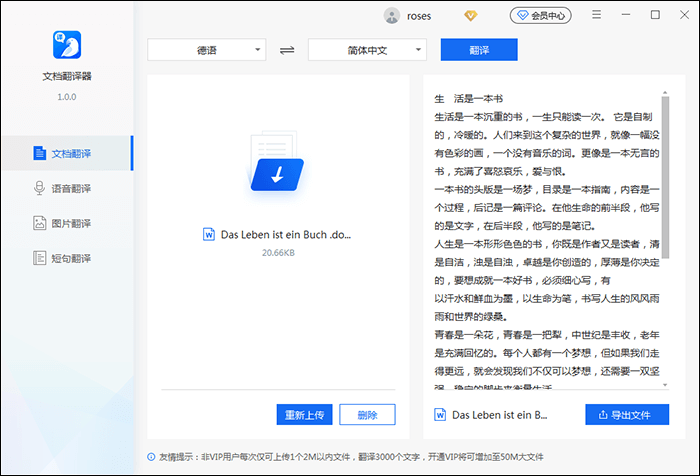Click the scrollbar up arrow in translation panel
The height and width of the screenshot is (476, 700).
665,93
